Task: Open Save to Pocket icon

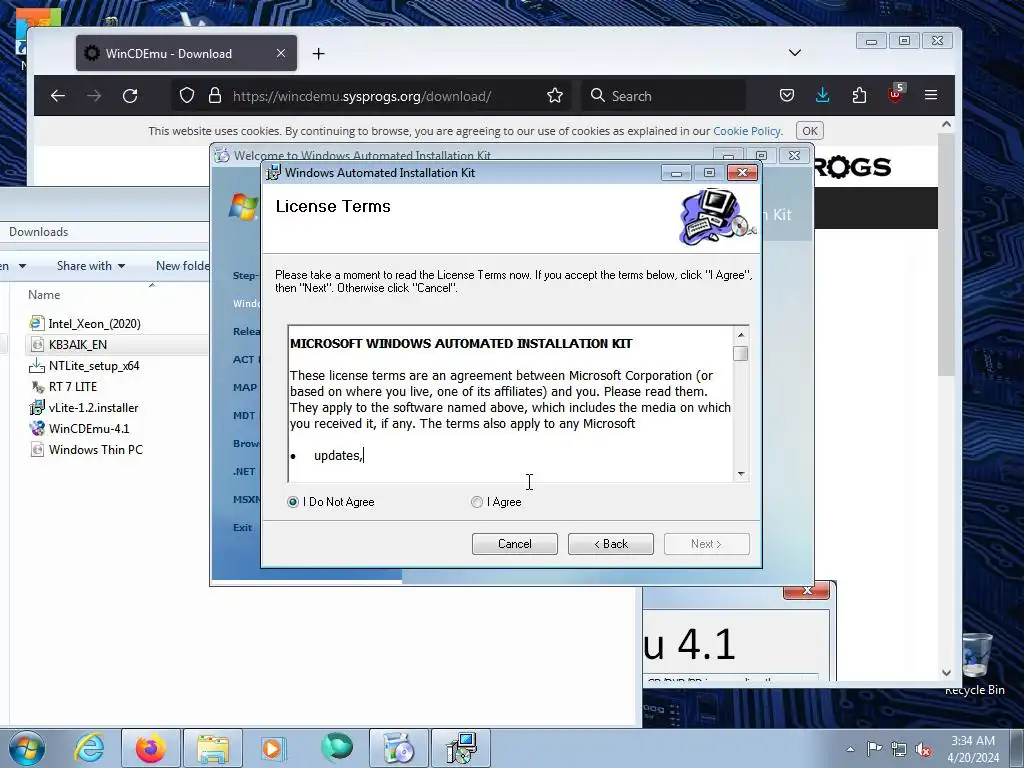Action: click(787, 96)
